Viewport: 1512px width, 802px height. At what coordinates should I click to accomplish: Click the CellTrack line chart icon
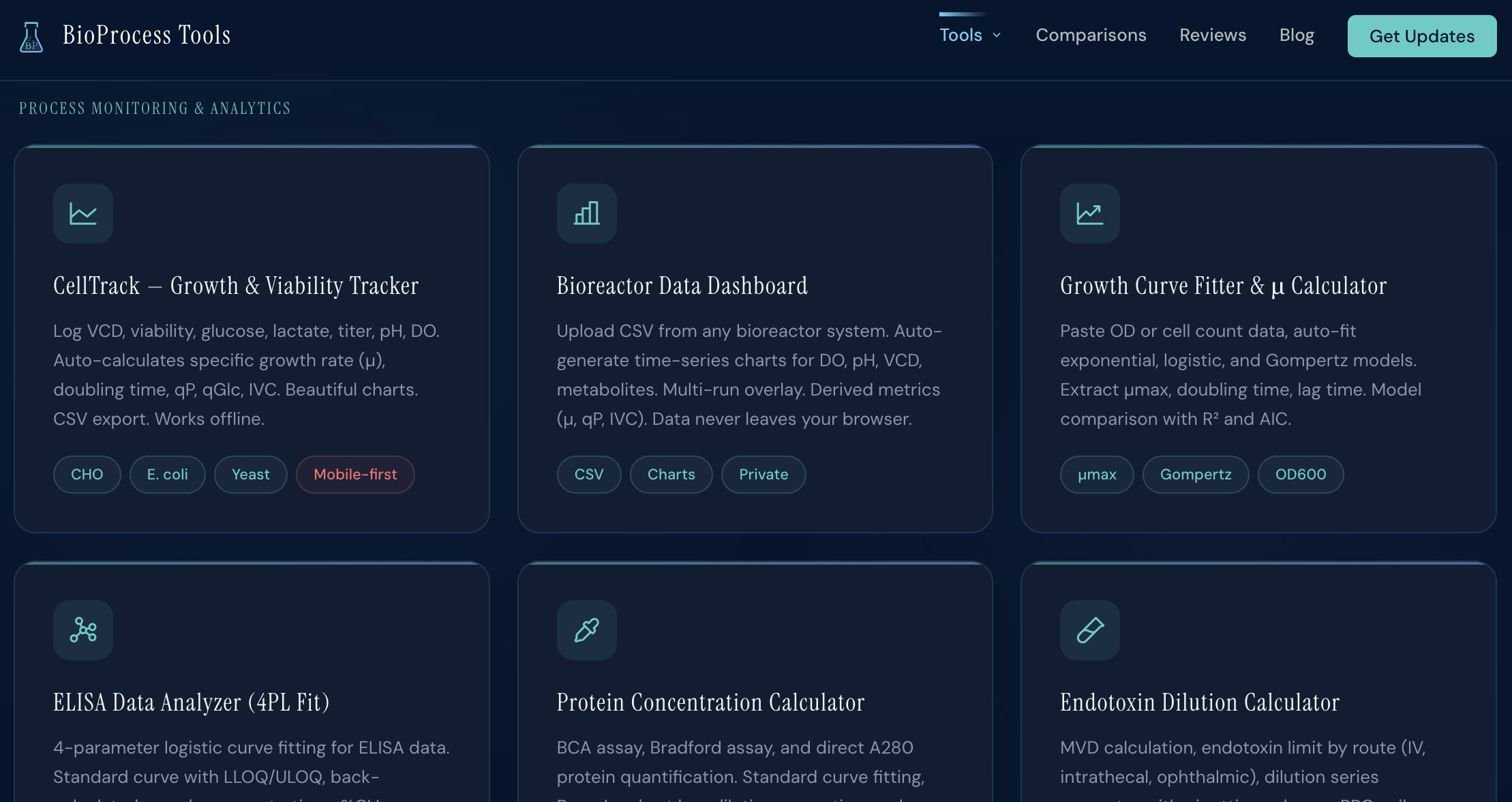[x=83, y=213]
